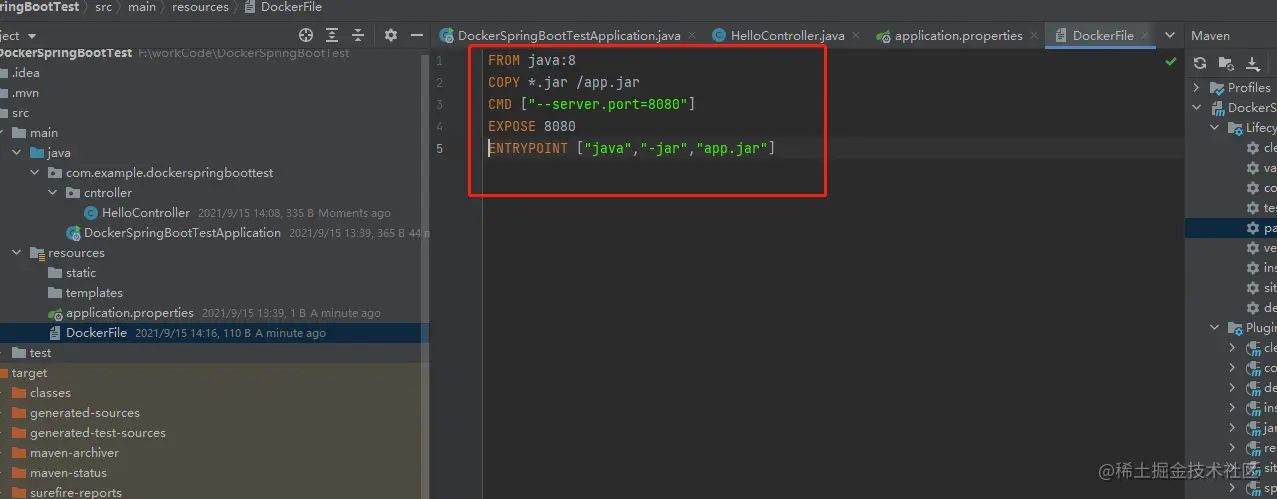Collapse the Lifecycle node in Maven

[x=1215, y=128]
